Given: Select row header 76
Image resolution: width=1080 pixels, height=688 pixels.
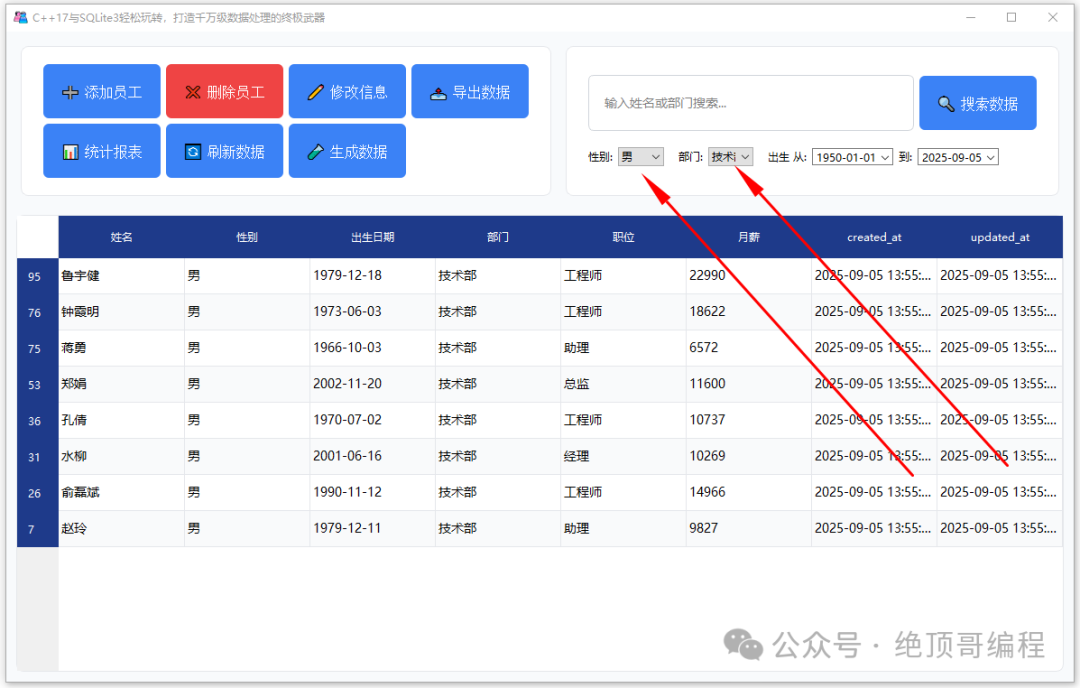Looking at the screenshot, I should [x=38, y=313].
